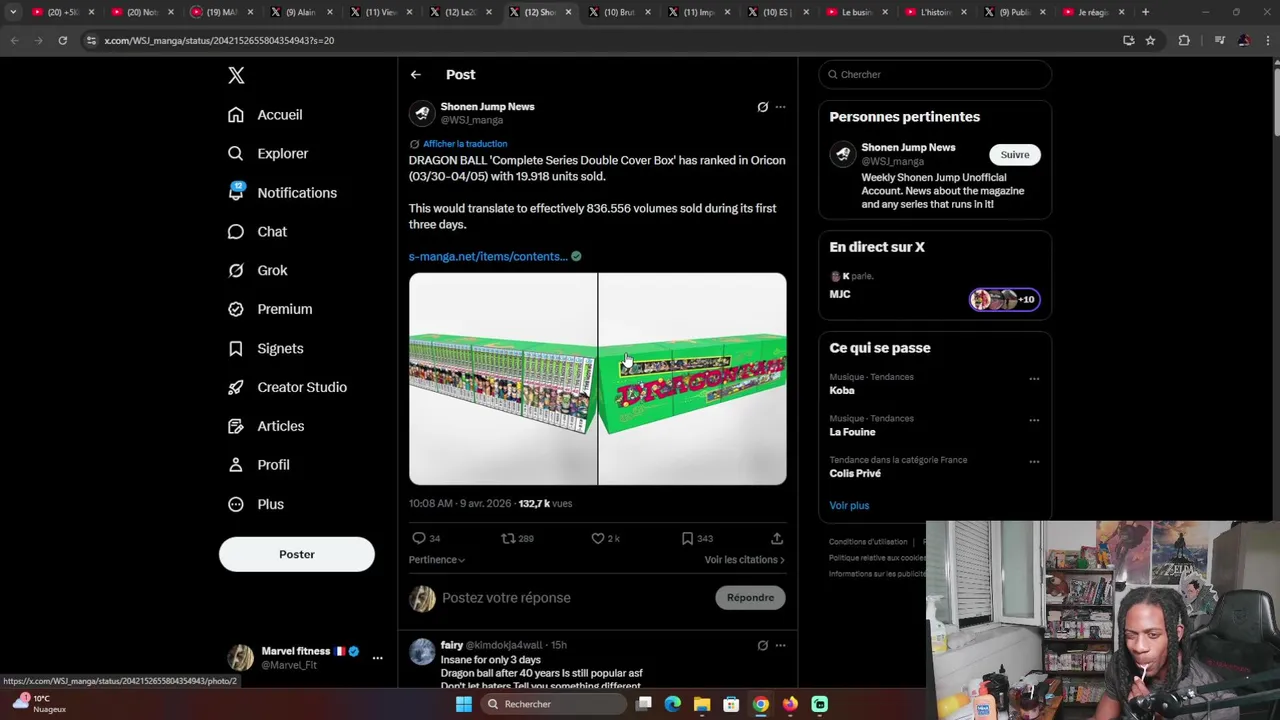The image size is (1280, 720).
Task: Open right image of Dragon Ball box
Action: click(x=693, y=379)
